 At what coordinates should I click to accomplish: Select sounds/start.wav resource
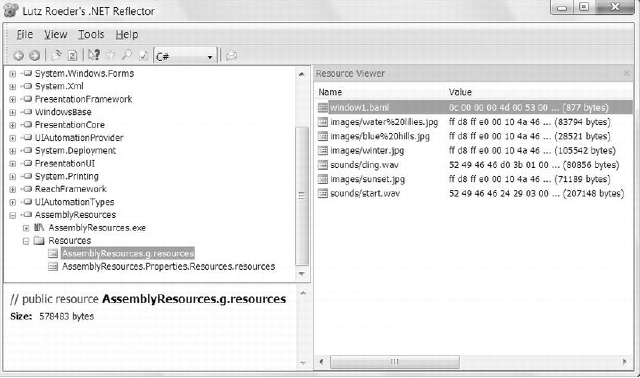[x=365, y=193]
